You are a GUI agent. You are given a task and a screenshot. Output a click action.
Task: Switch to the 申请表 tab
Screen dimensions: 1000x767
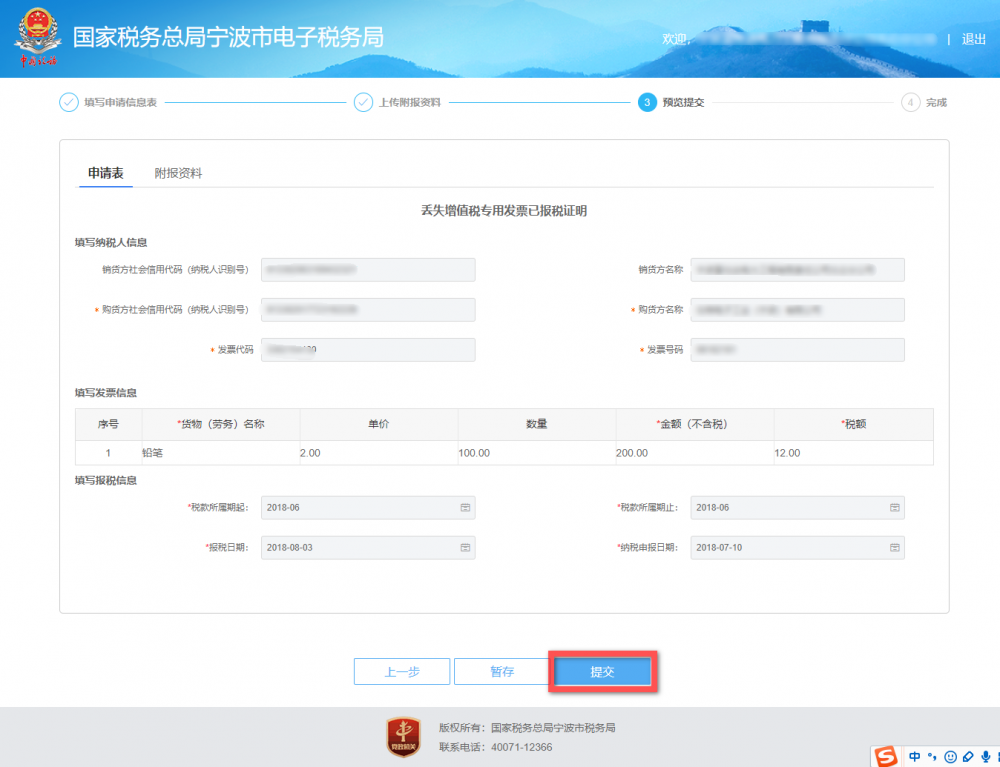(105, 172)
